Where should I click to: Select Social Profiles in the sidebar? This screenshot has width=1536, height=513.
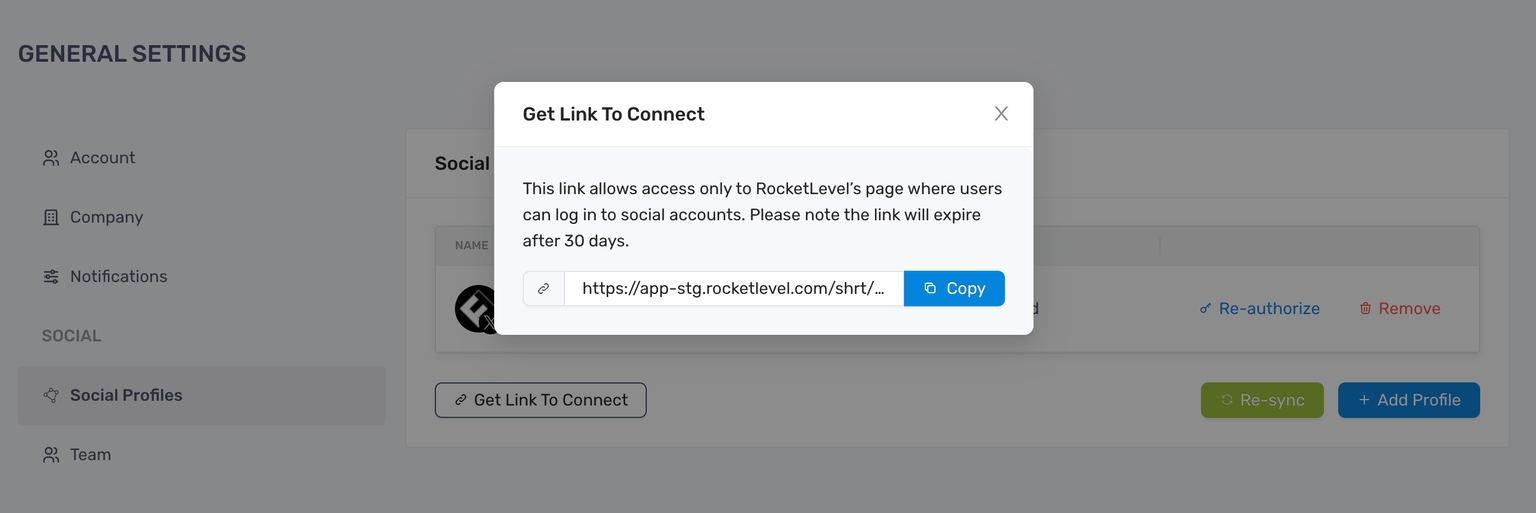201,395
